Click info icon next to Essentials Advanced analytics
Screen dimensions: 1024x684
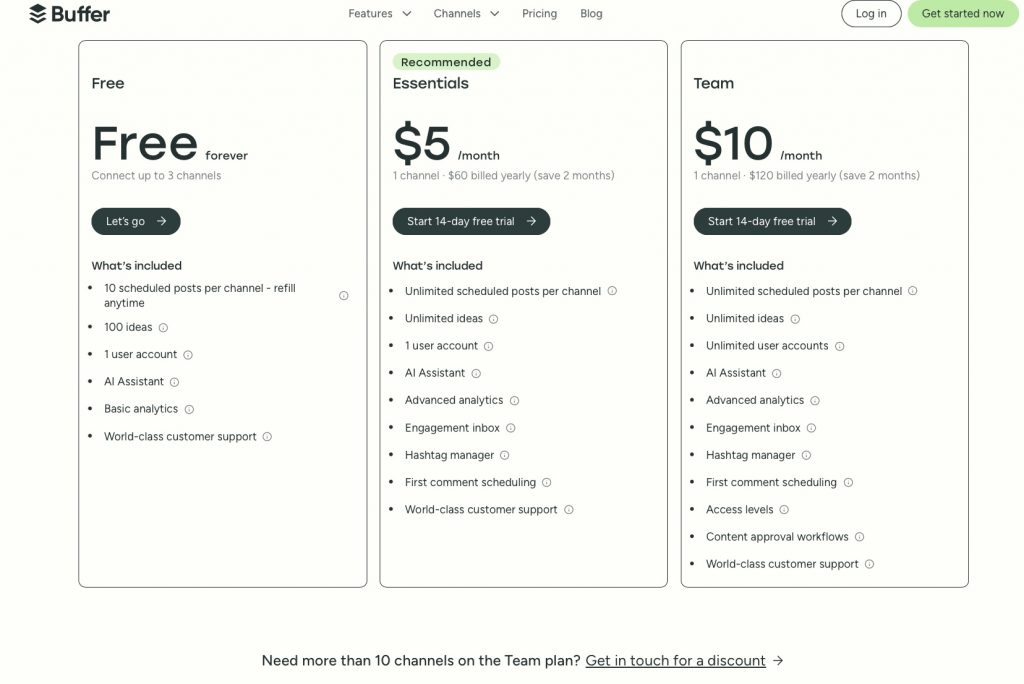[514, 400]
